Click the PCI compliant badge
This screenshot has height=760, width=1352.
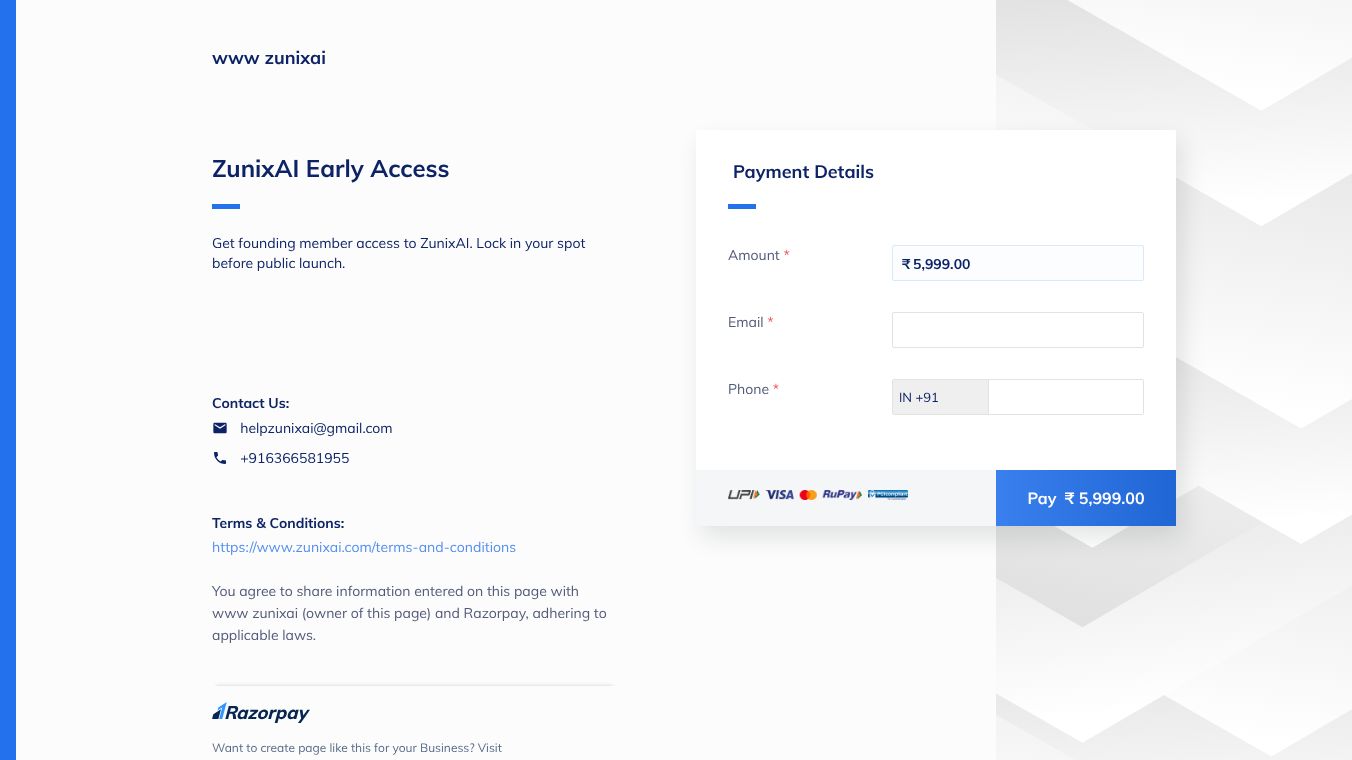[x=888, y=495]
